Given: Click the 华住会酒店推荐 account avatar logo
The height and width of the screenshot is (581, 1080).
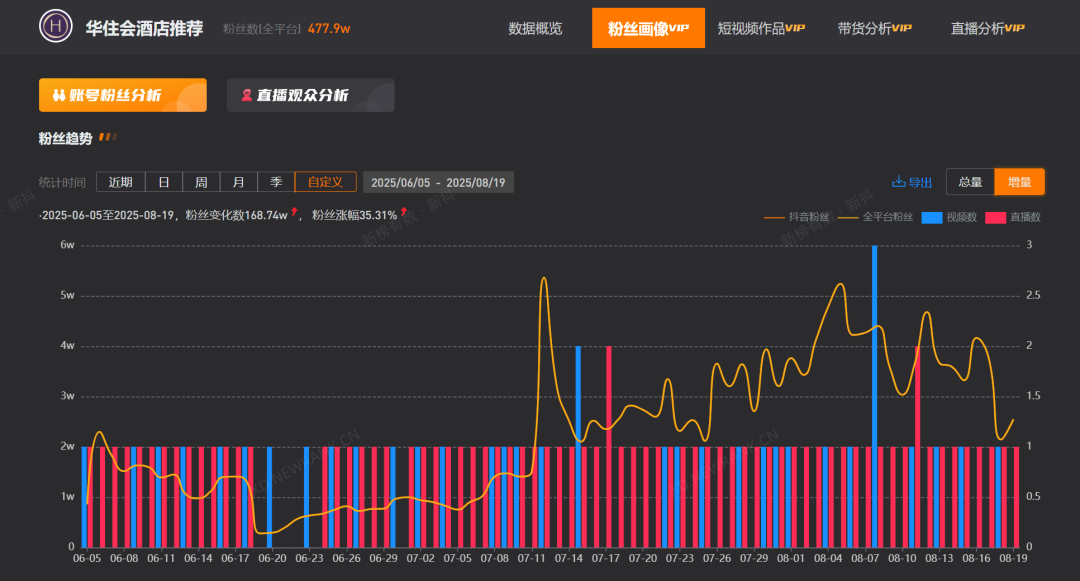Looking at the screenshot, I should click(56, 27).
